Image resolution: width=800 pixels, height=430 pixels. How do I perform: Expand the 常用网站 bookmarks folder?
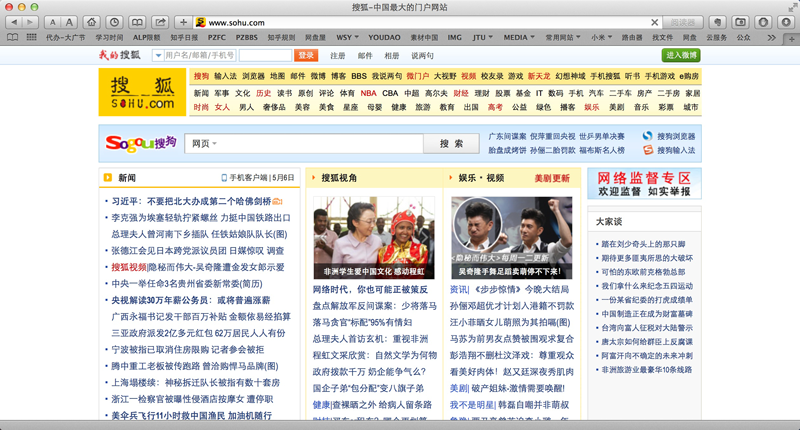(563, 37)
